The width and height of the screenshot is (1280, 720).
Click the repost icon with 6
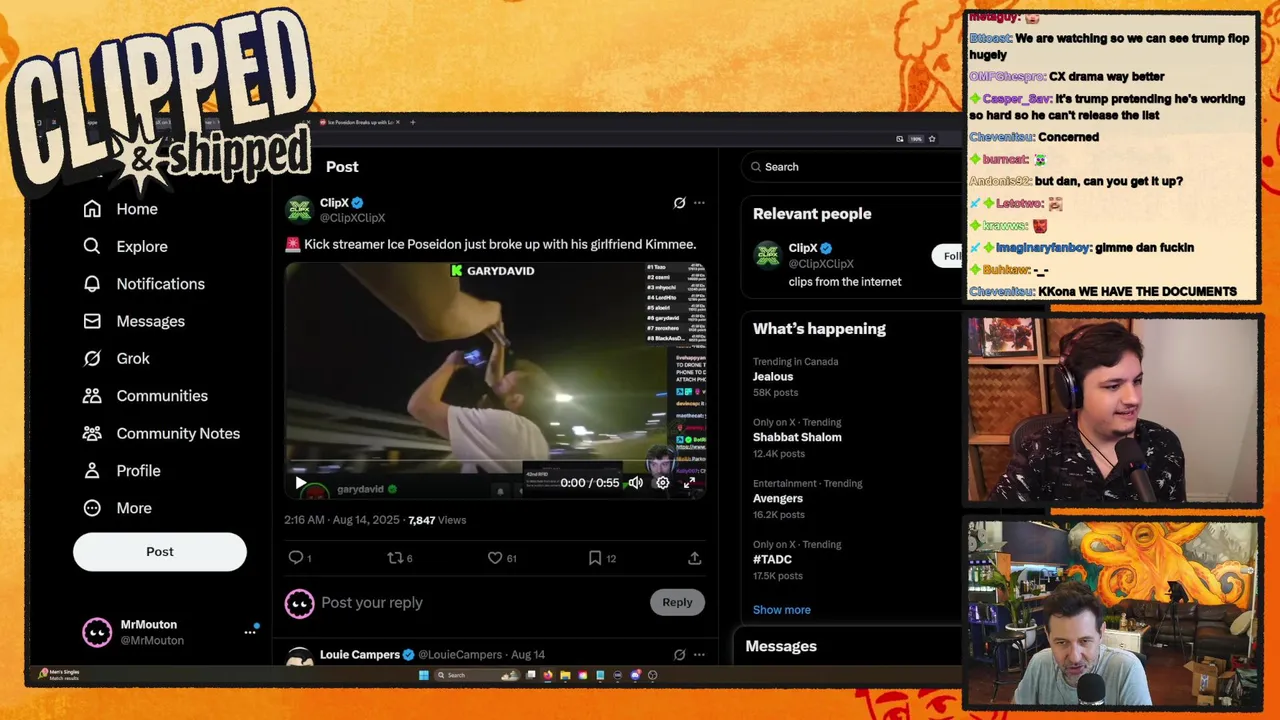click(x=395, y=558)
